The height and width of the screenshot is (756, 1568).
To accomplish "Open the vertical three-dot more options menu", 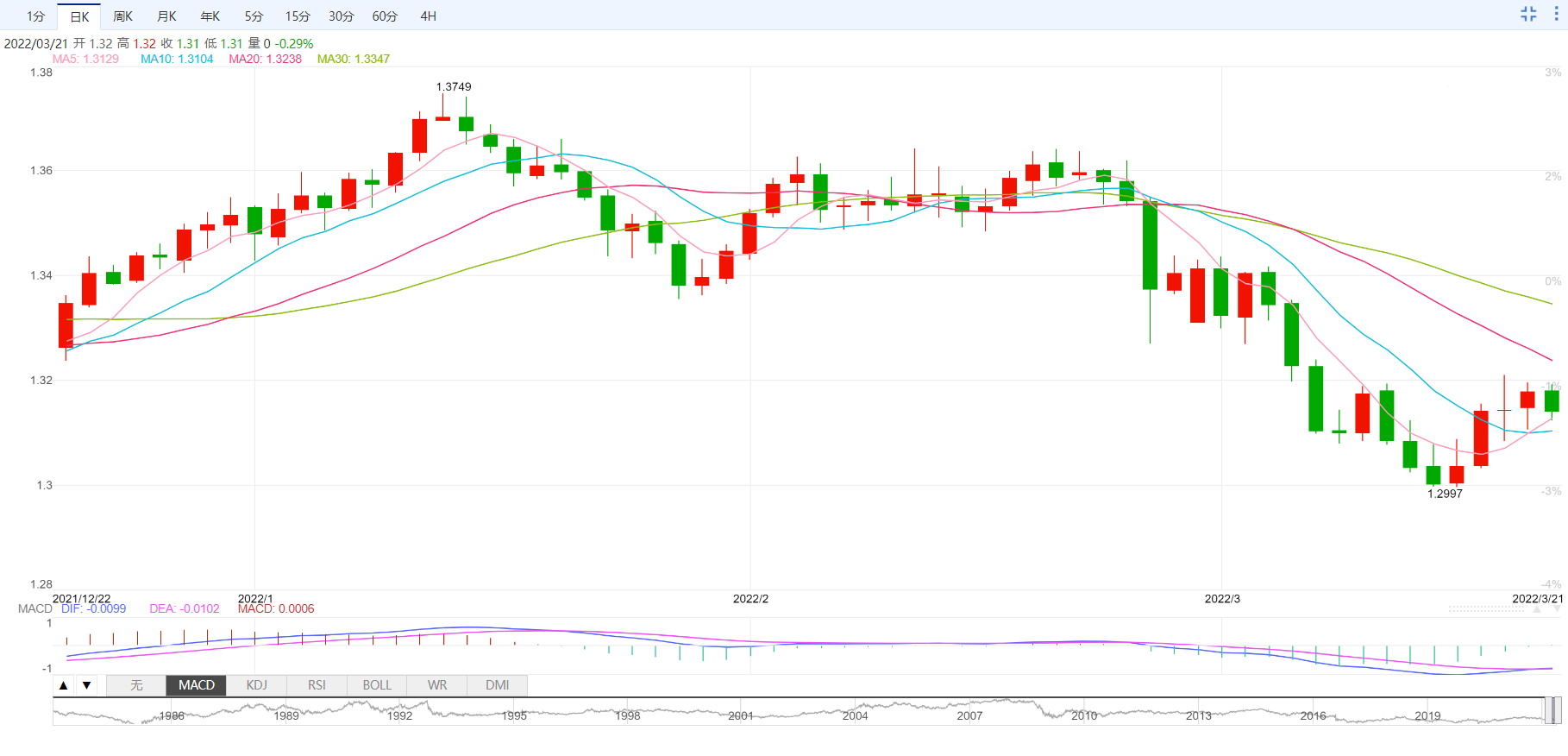I will coord(1556,14).
